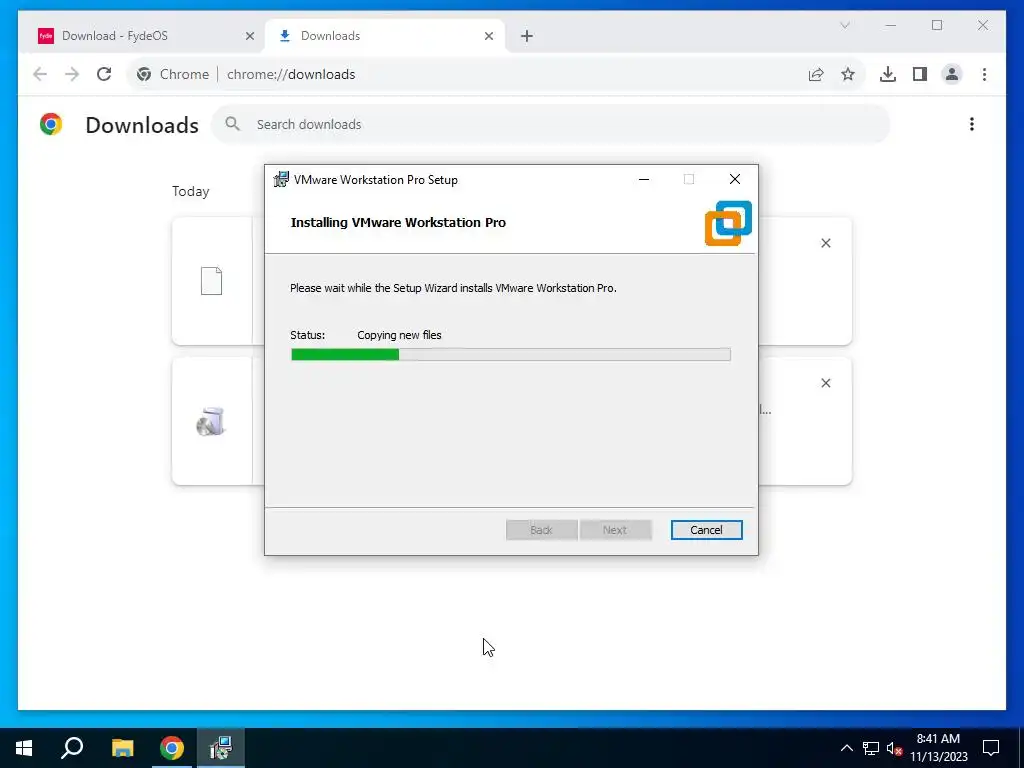Click the Search downloads field
Screen dimensions: 1024x768
pos(550,124)
